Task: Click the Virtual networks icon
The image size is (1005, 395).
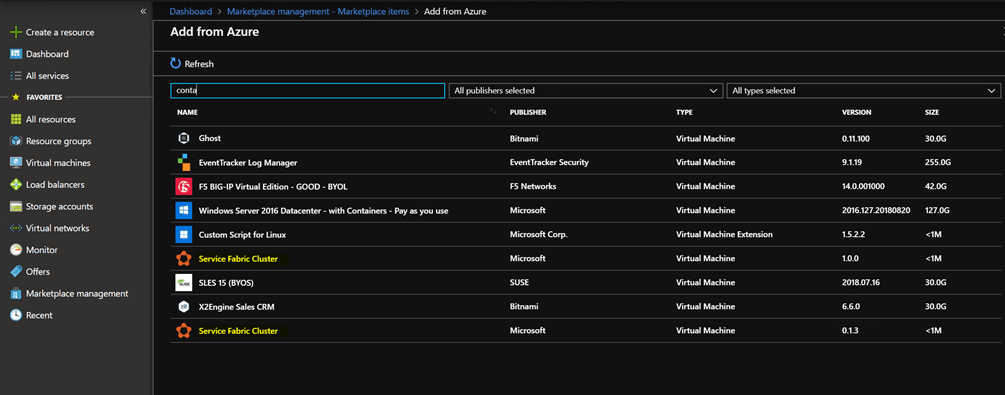Action: (x=16, y=228)
